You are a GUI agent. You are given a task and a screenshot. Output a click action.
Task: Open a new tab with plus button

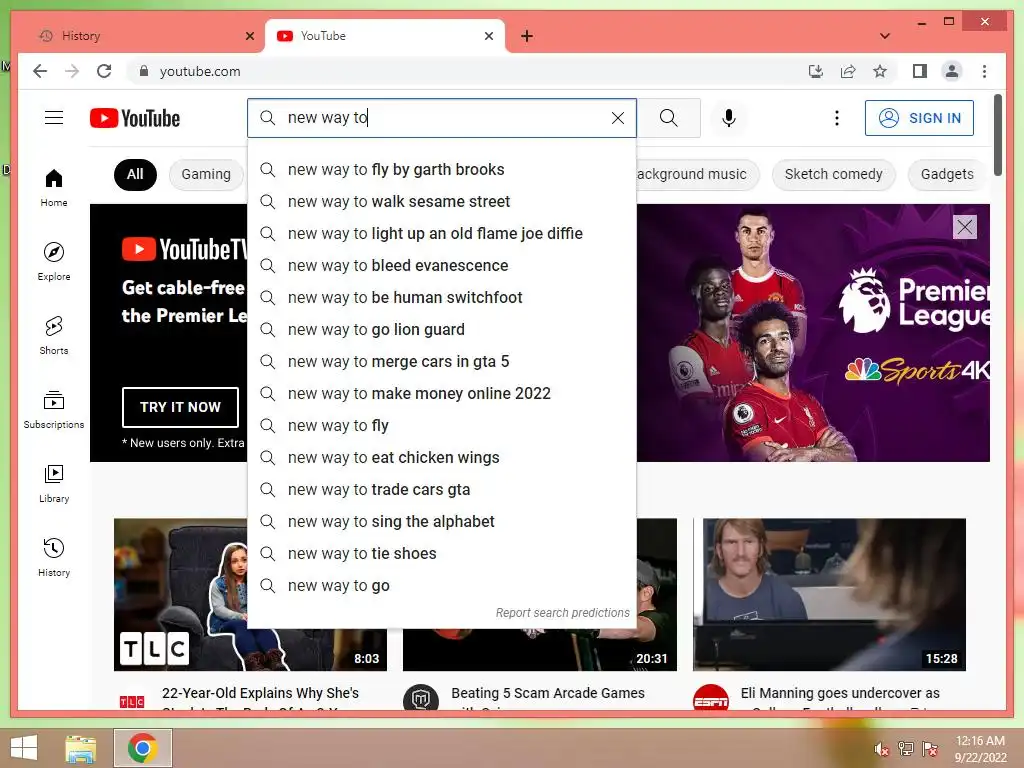point(527,36)
